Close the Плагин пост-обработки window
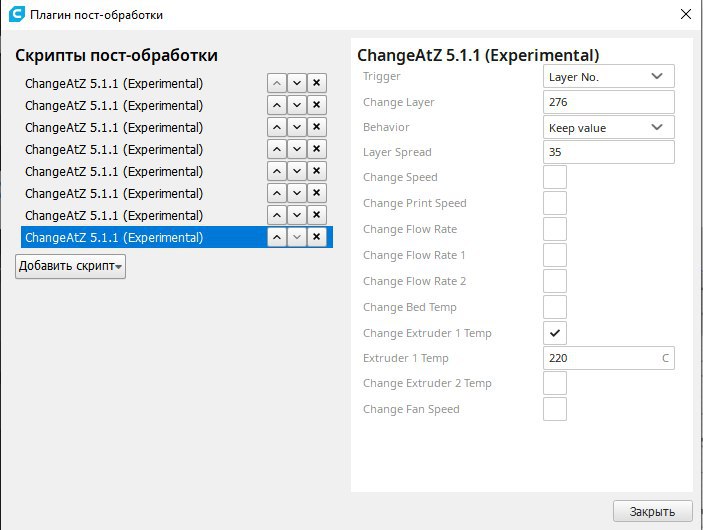The height and width of the screenshot is (530, 703). coord(686,14)
